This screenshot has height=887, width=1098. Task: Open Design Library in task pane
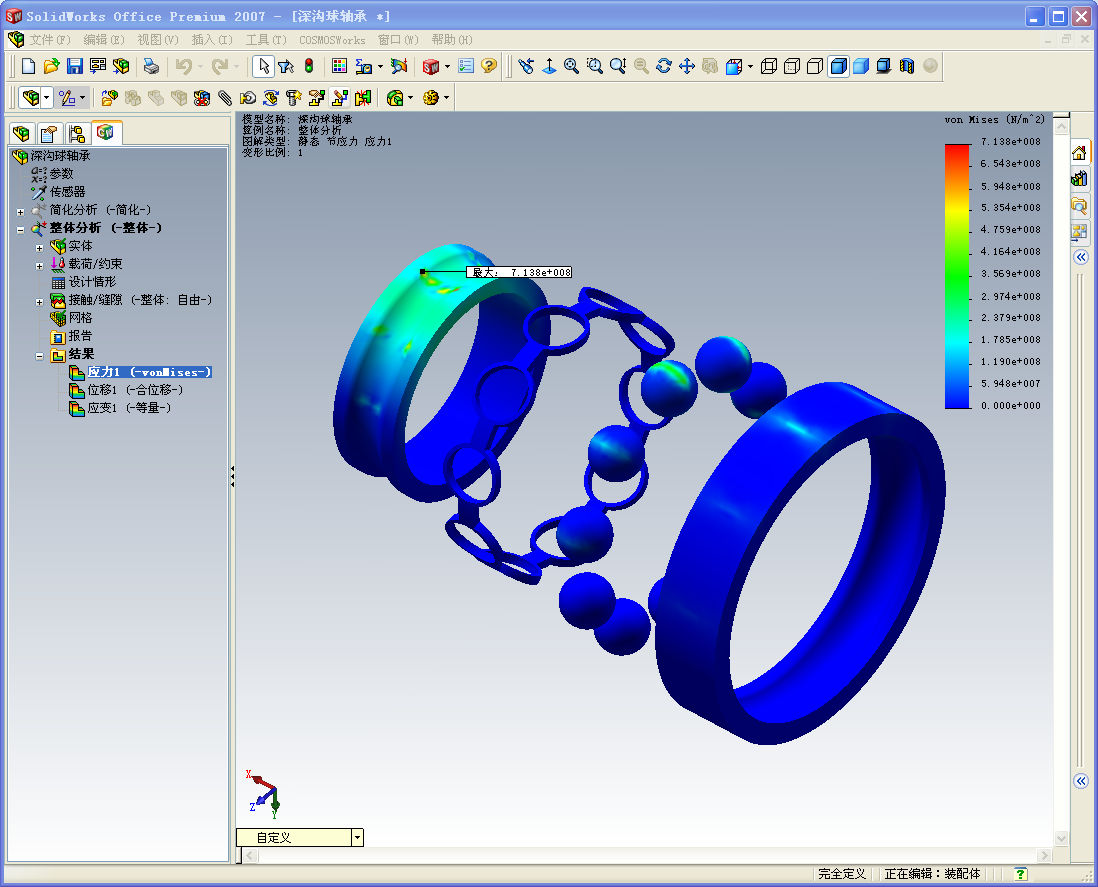1079,179
